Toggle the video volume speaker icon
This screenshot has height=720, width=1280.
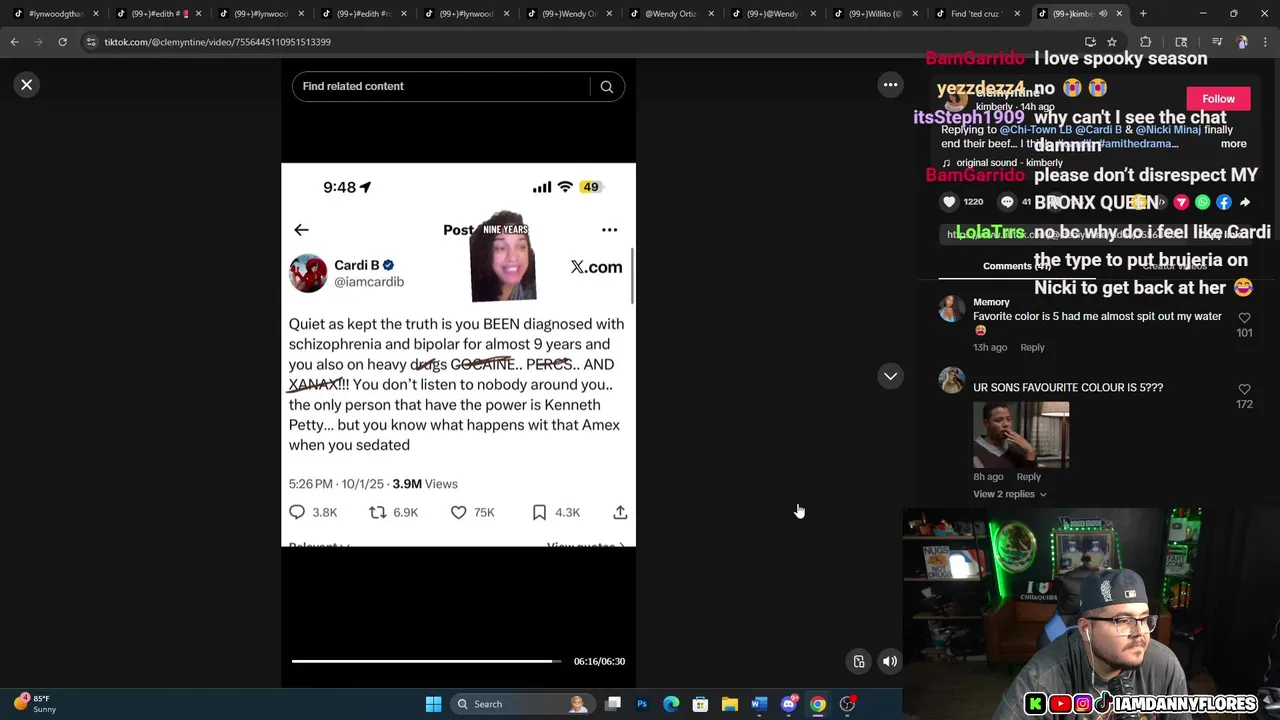click(x=889, y=661)
